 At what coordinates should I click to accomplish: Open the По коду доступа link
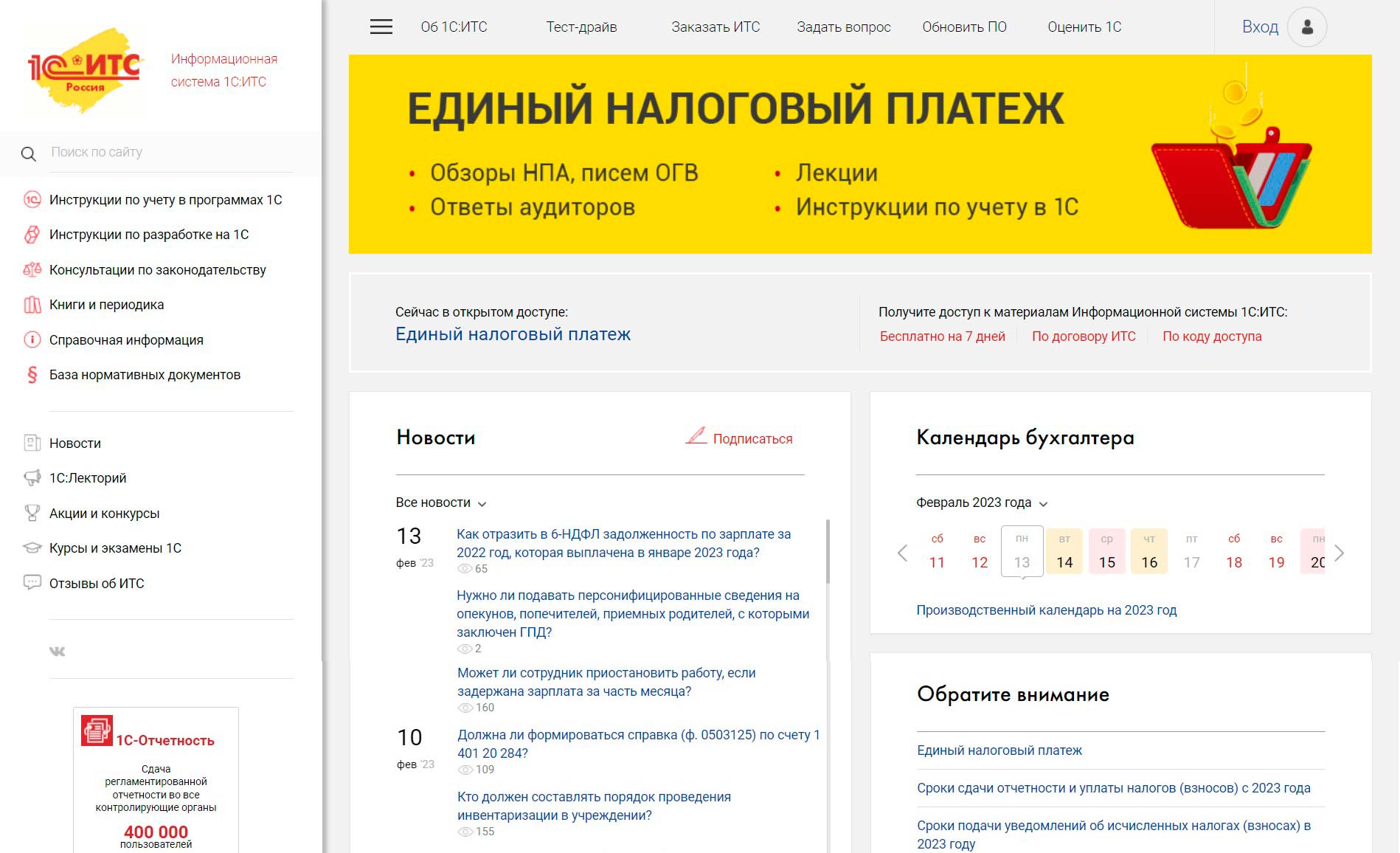coord(1212,336)
